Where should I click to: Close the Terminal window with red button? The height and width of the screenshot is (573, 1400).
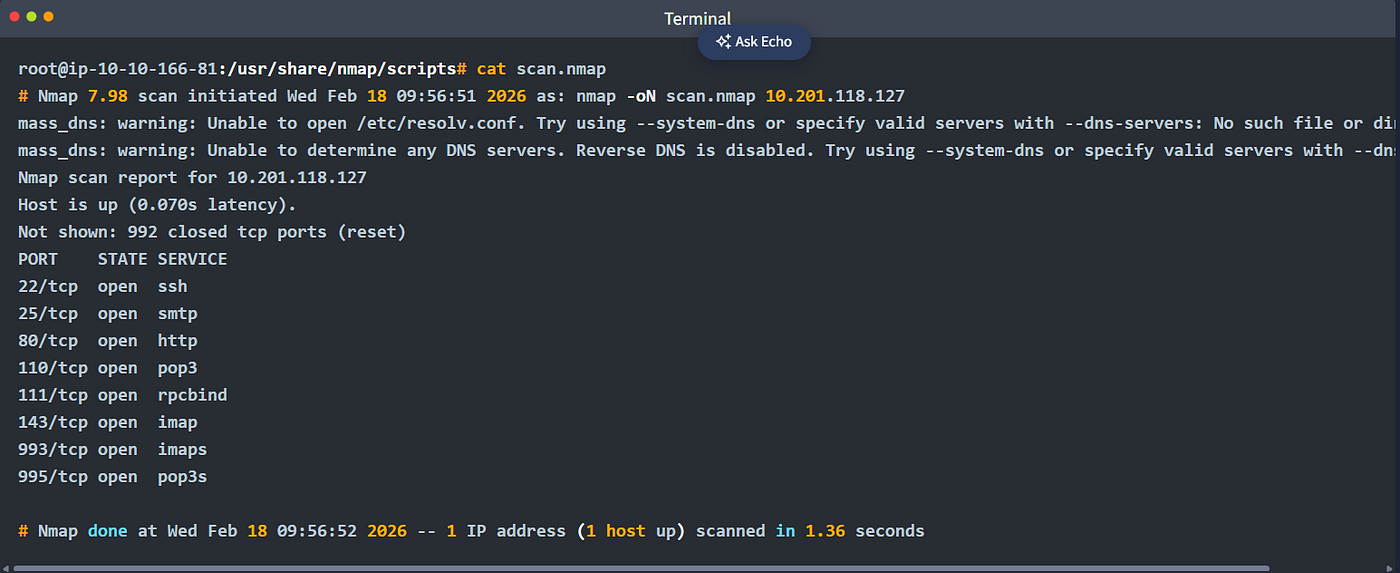(15, 17)
